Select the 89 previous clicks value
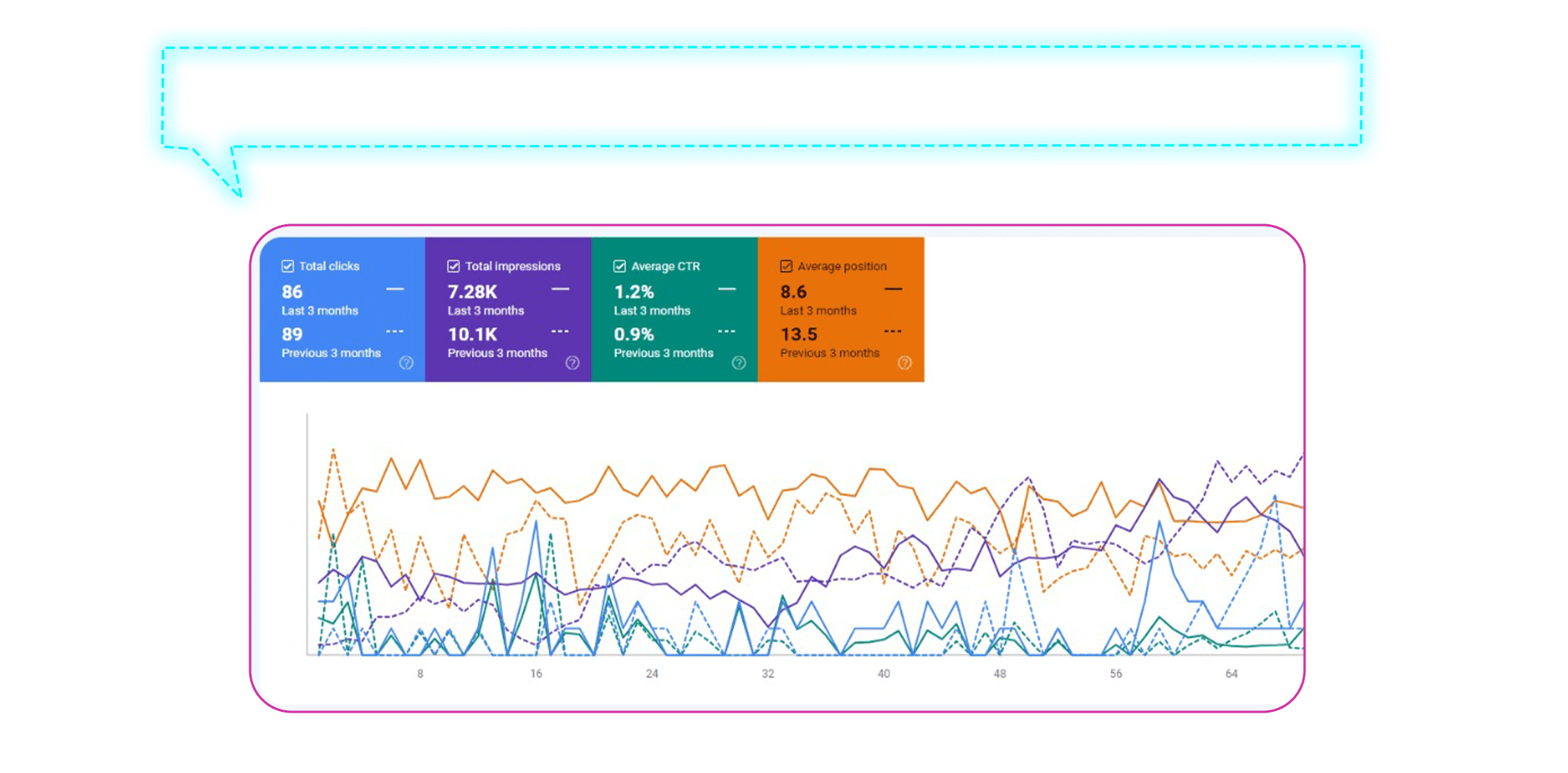The image size is (1568, 773). tap(292, 334)
